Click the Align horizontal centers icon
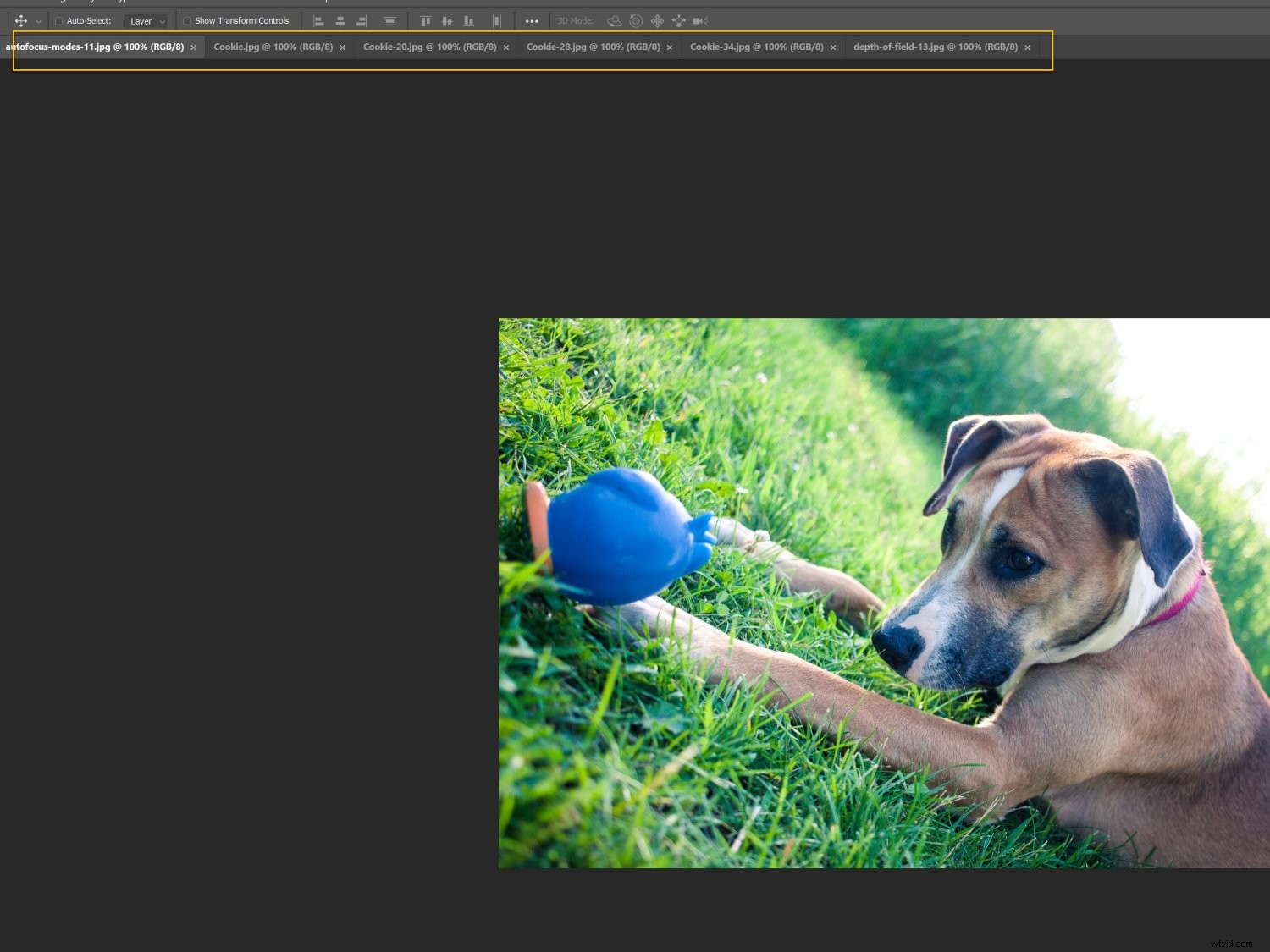This screenshot has width=1270, height=952. [340, 20]
